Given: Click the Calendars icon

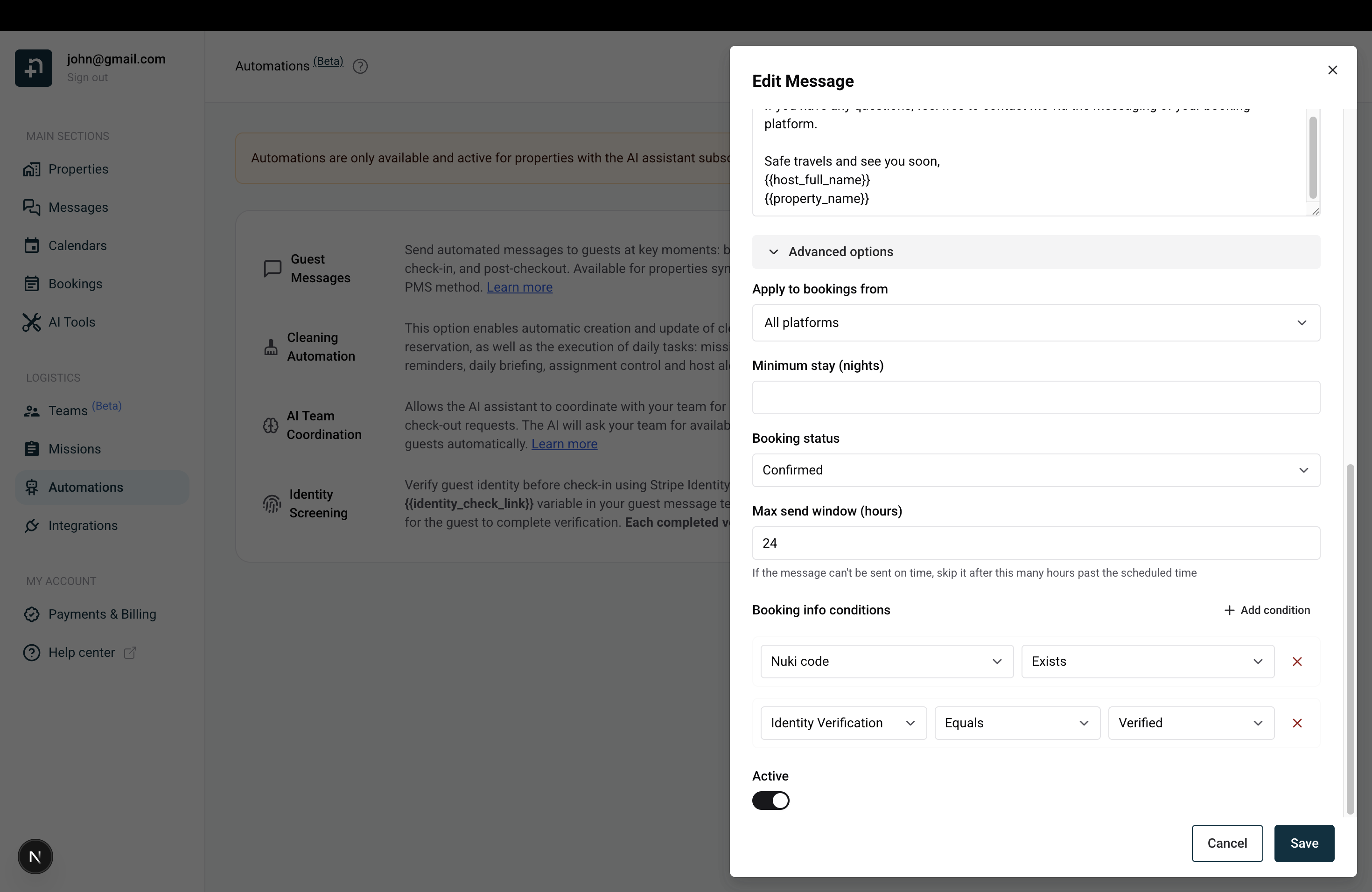Looking at the screenshot, I should pos(33,245).
